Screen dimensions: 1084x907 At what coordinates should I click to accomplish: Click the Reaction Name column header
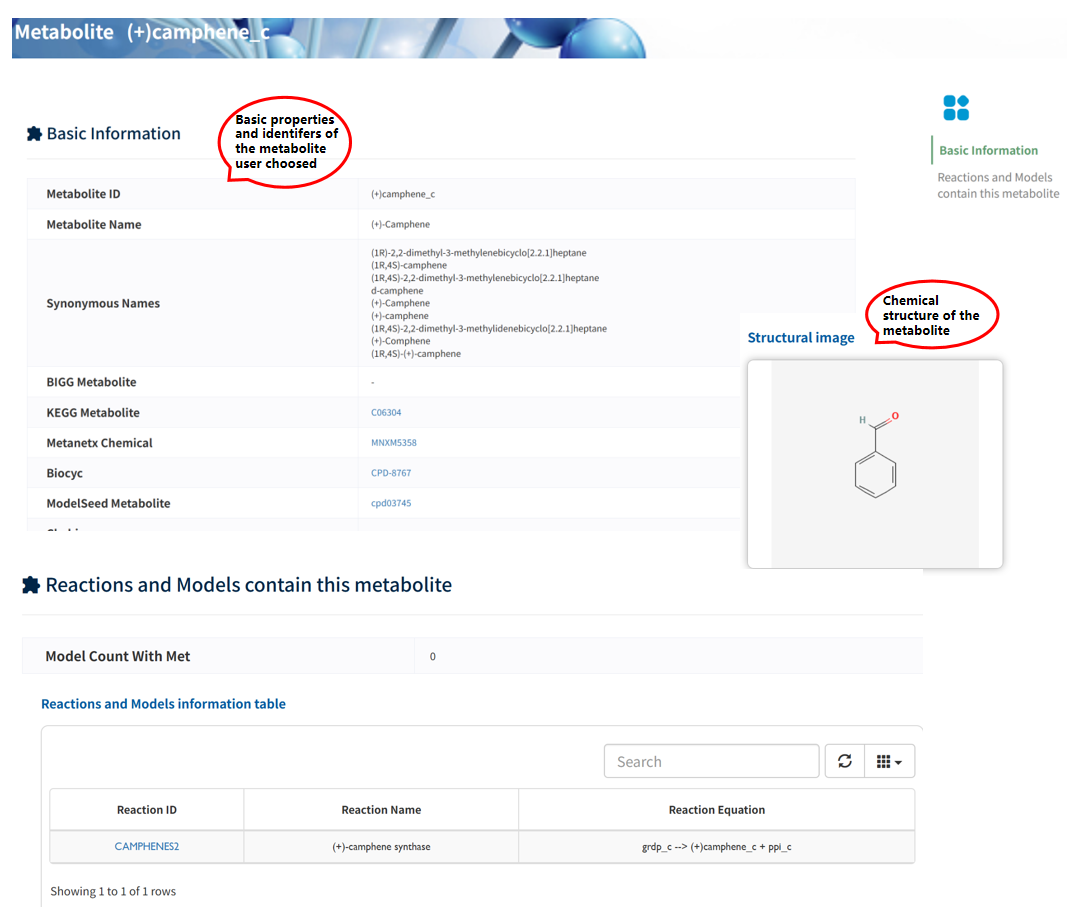pos(381,810)
